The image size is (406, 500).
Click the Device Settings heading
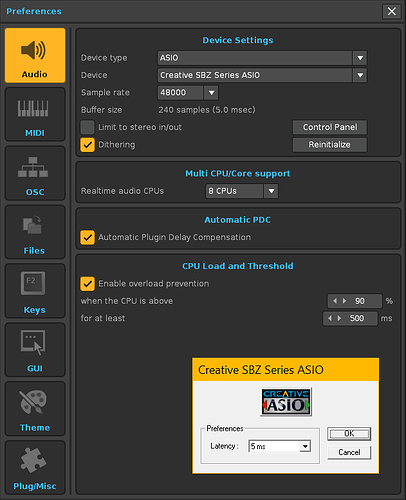pos(238,40)
